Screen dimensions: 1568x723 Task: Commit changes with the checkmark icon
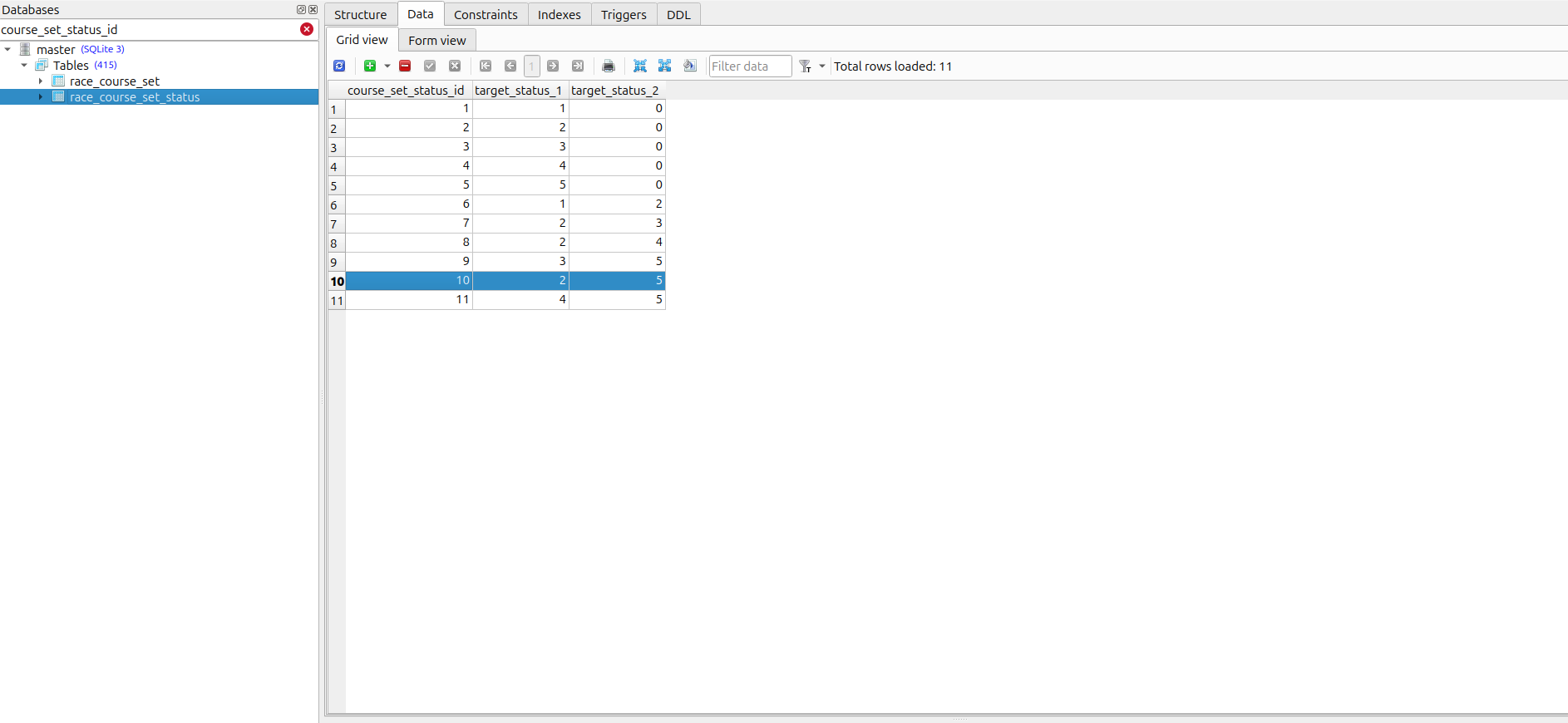tap(430, 66)
